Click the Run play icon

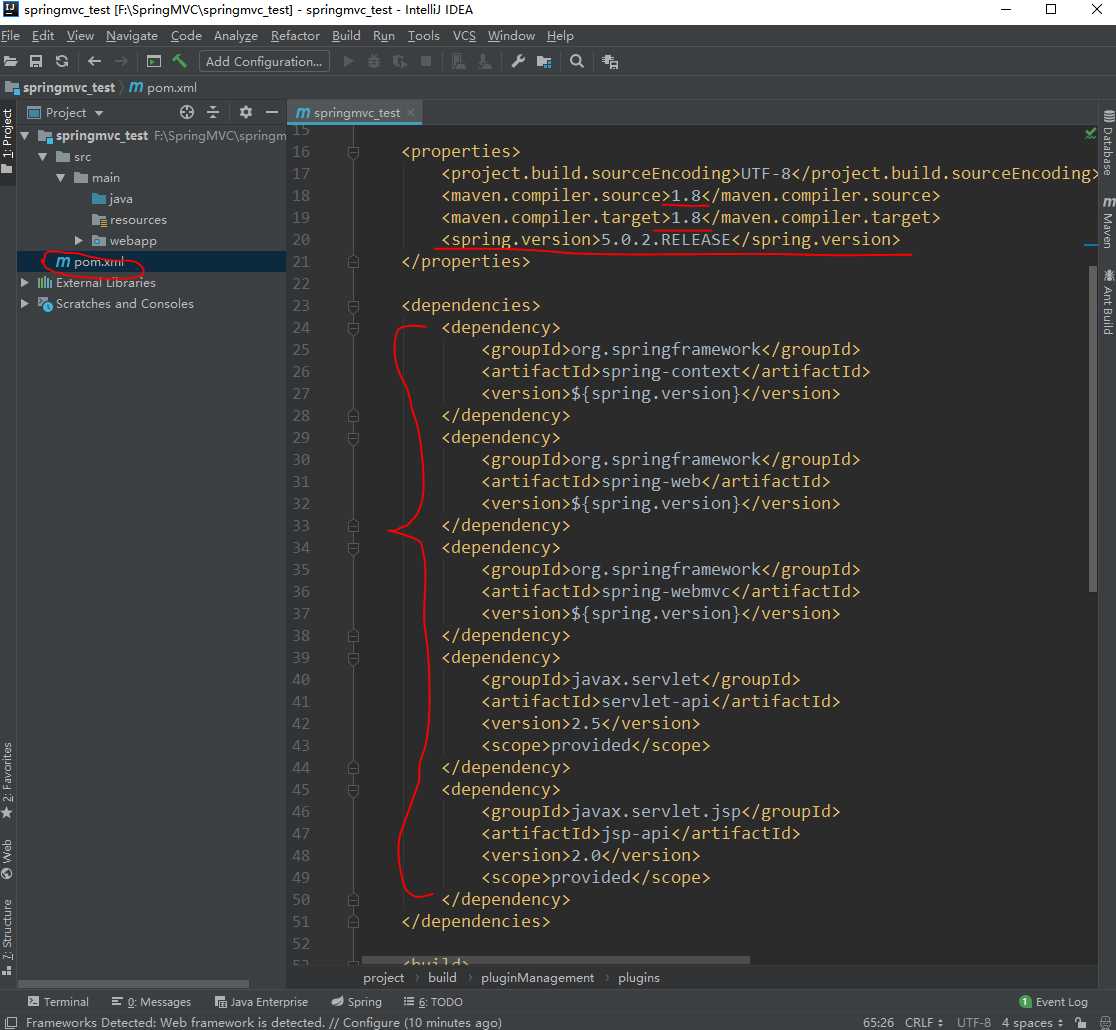coord(349,62)
